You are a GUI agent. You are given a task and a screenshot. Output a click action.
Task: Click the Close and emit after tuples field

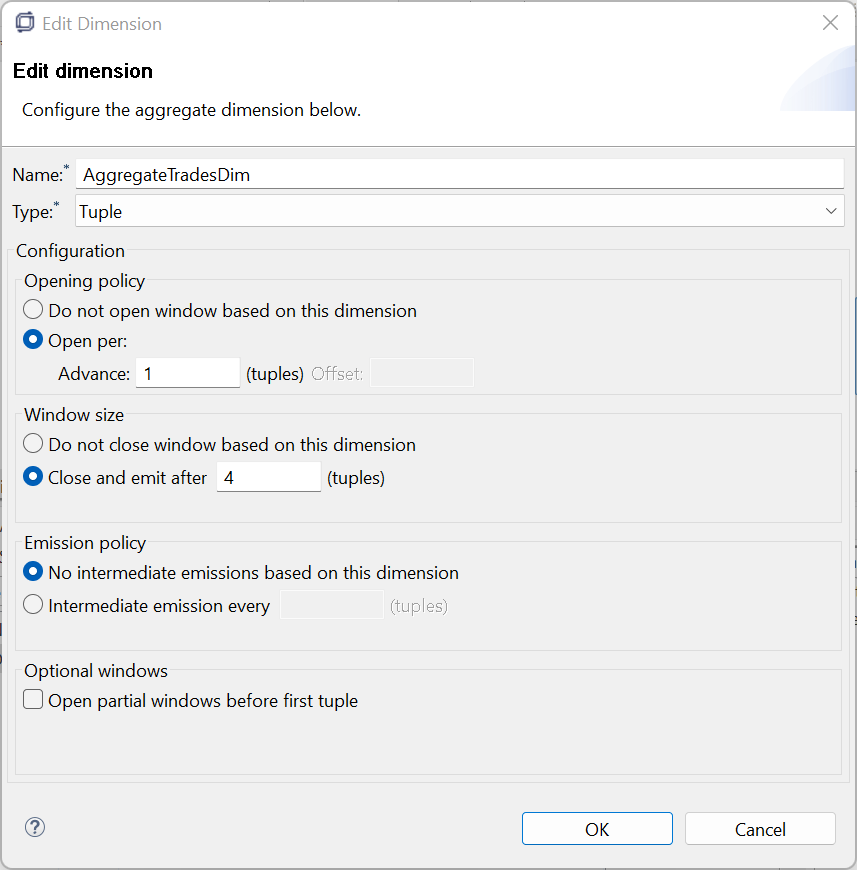[x=268, y=477]
